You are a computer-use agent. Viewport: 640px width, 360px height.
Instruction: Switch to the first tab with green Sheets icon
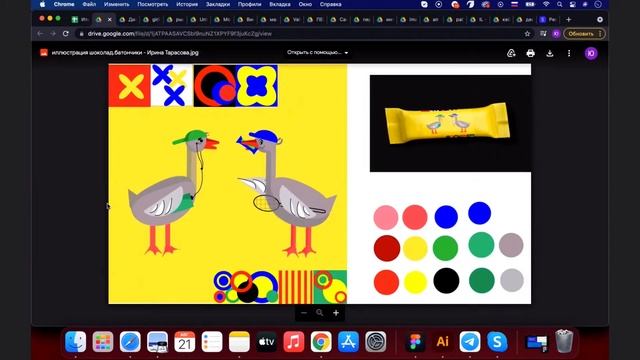pyautogui.click(x=80, y=19)
